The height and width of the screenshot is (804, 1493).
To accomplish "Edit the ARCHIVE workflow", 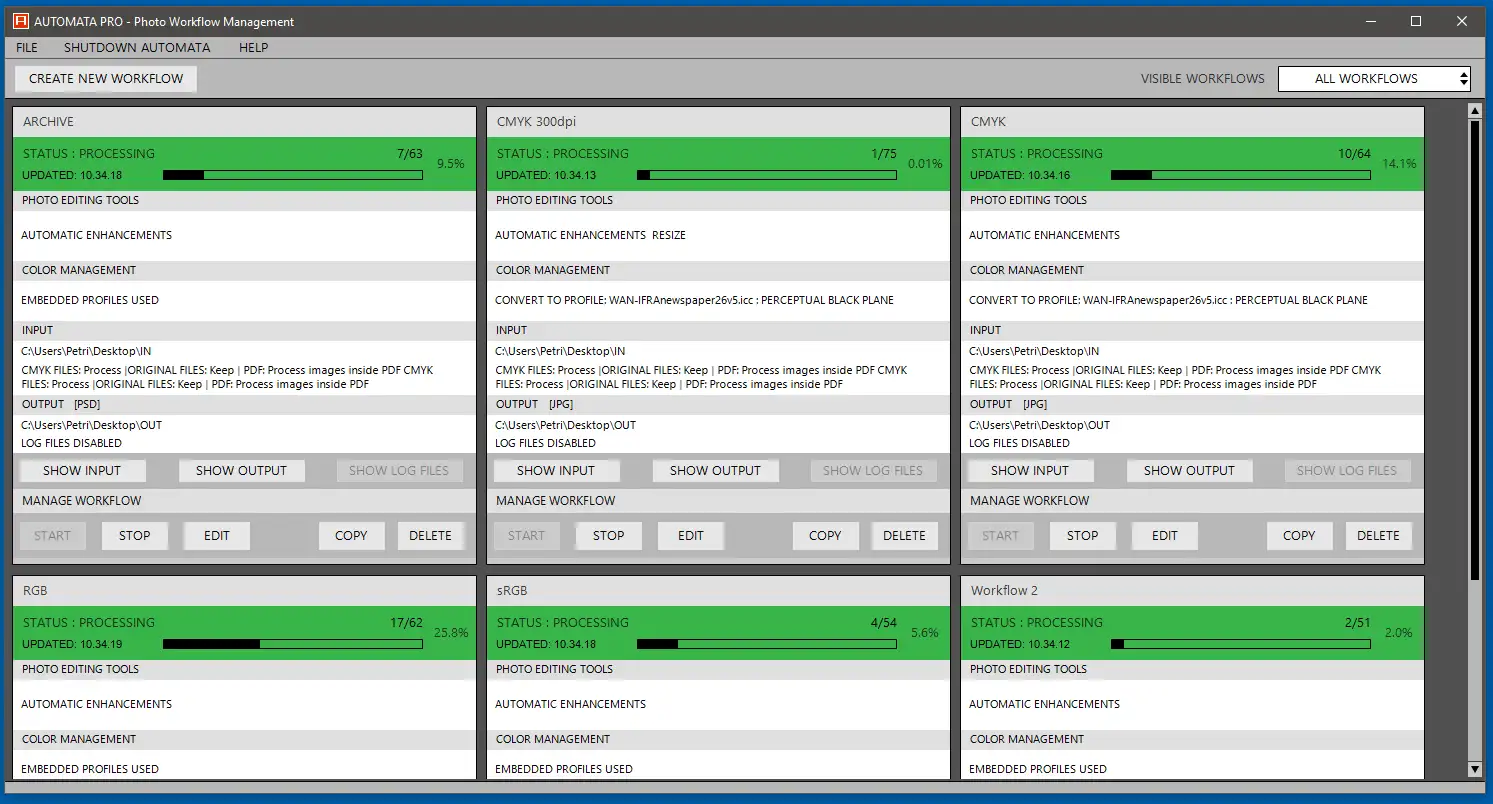I will point(217,536).
